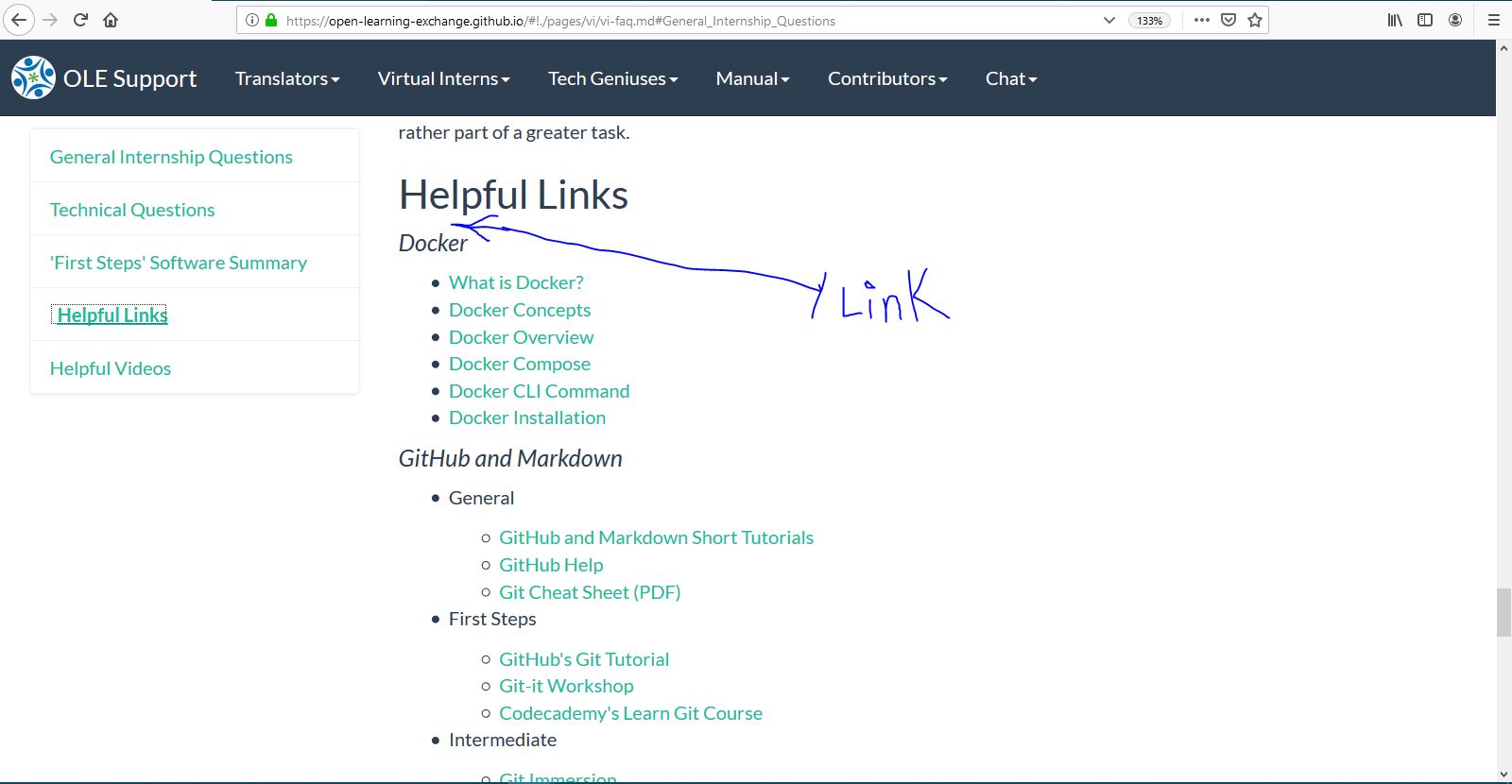The width and height of the screenshot is (1512, 784).
Task: Click the OLE Support brand title
Action: pos(130,78)
